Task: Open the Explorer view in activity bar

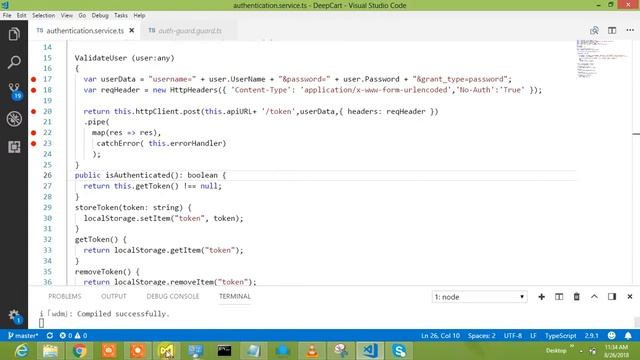Action: pyautogui.click(x=14, y=34)
